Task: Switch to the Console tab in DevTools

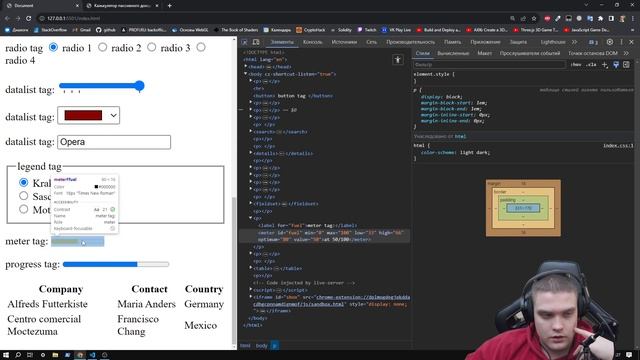Action: pyautogui.click(x=312, y=42)
